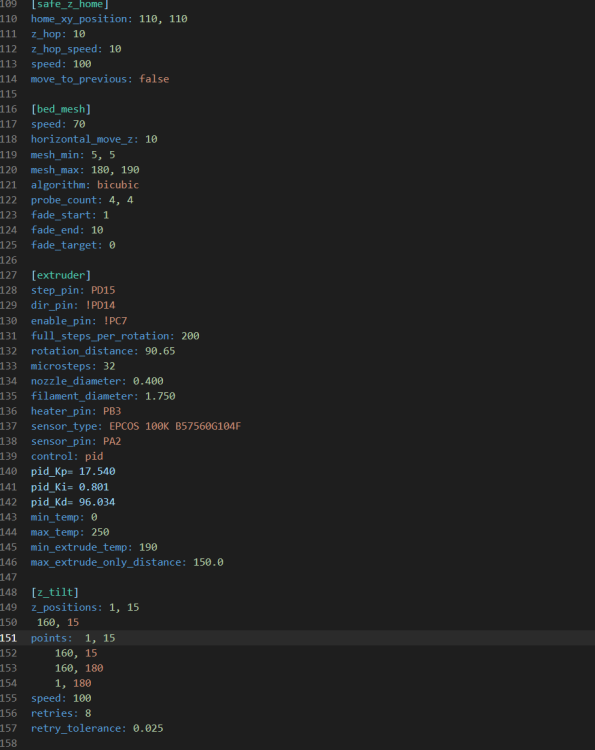This screenshot has height=750, width=595.
Task: Click the [extruder] section header
Action: (x=61, y=275)
